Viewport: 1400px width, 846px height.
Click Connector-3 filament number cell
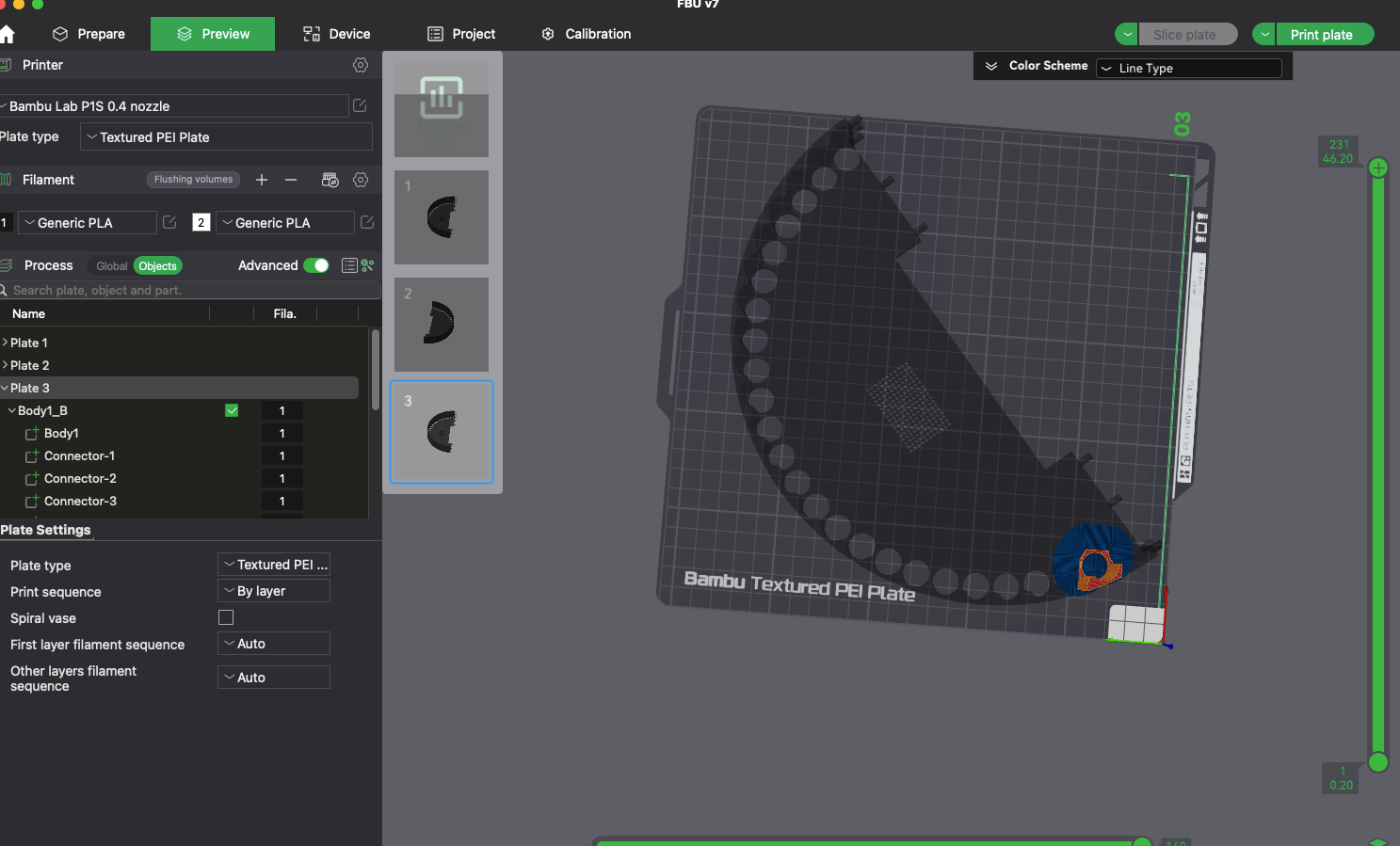pos(282,502)
